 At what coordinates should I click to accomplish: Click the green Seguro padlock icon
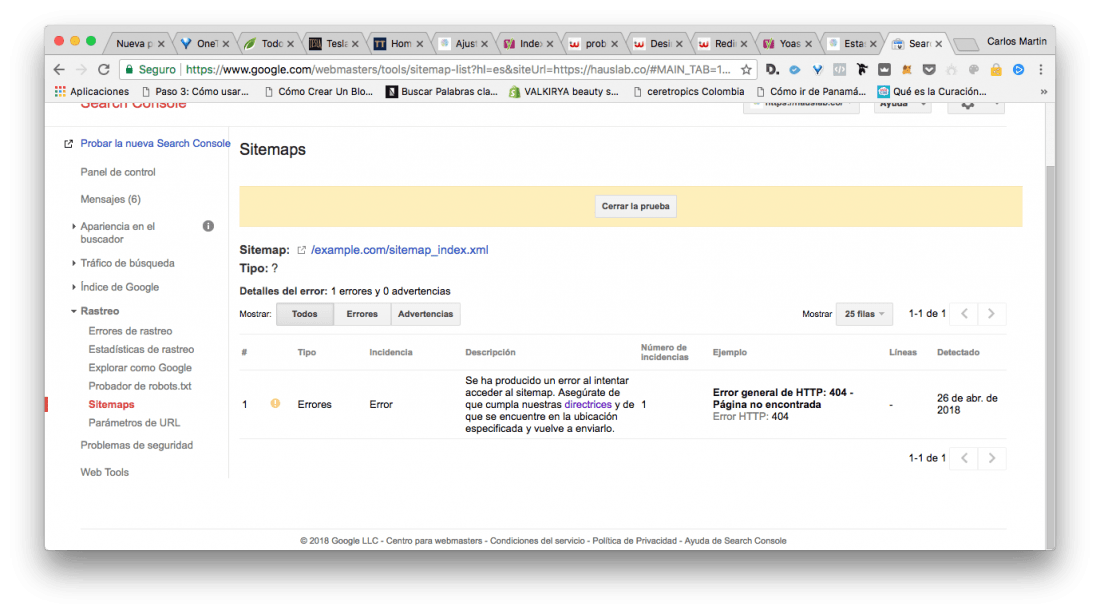129,69
